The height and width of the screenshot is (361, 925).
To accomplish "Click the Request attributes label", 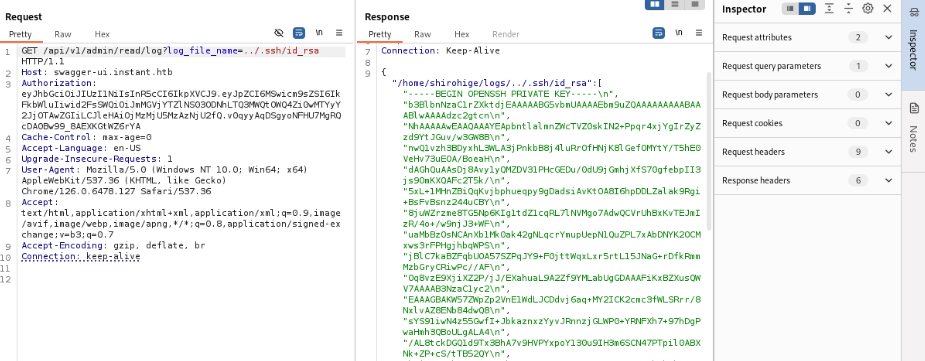I will [x=757, y=38].
